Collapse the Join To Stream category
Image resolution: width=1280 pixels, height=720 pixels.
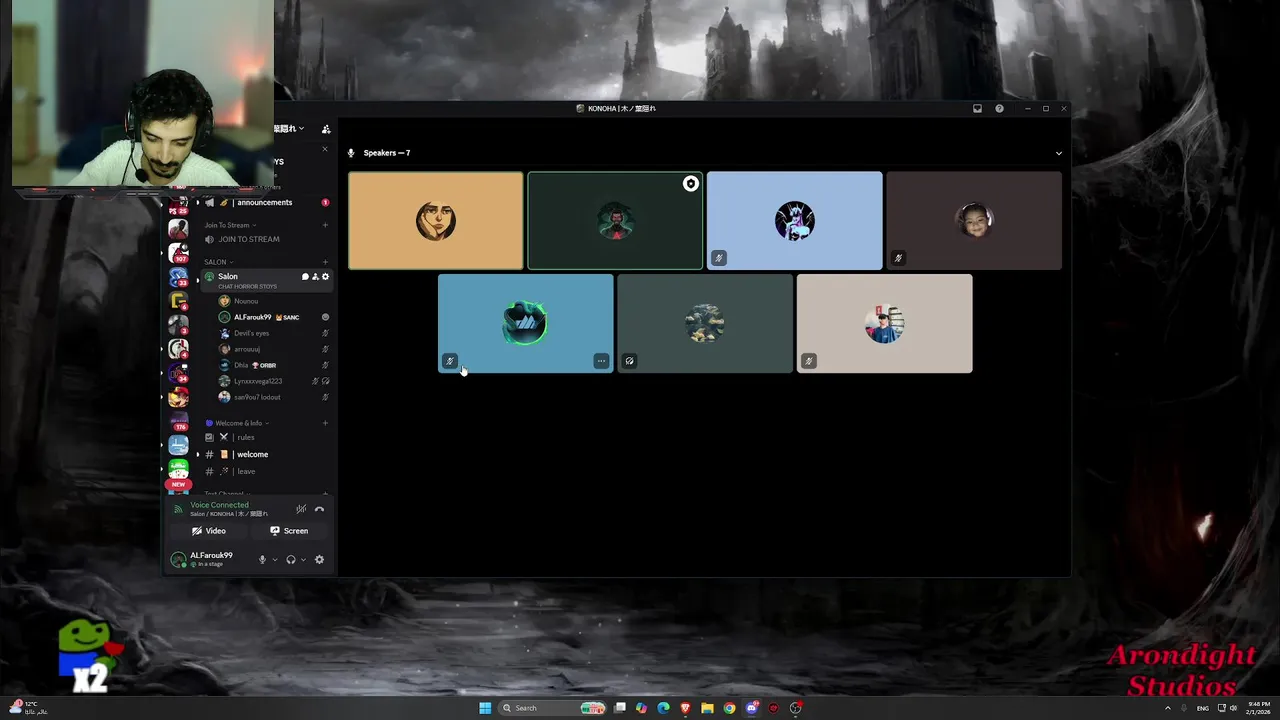(230, 225)
